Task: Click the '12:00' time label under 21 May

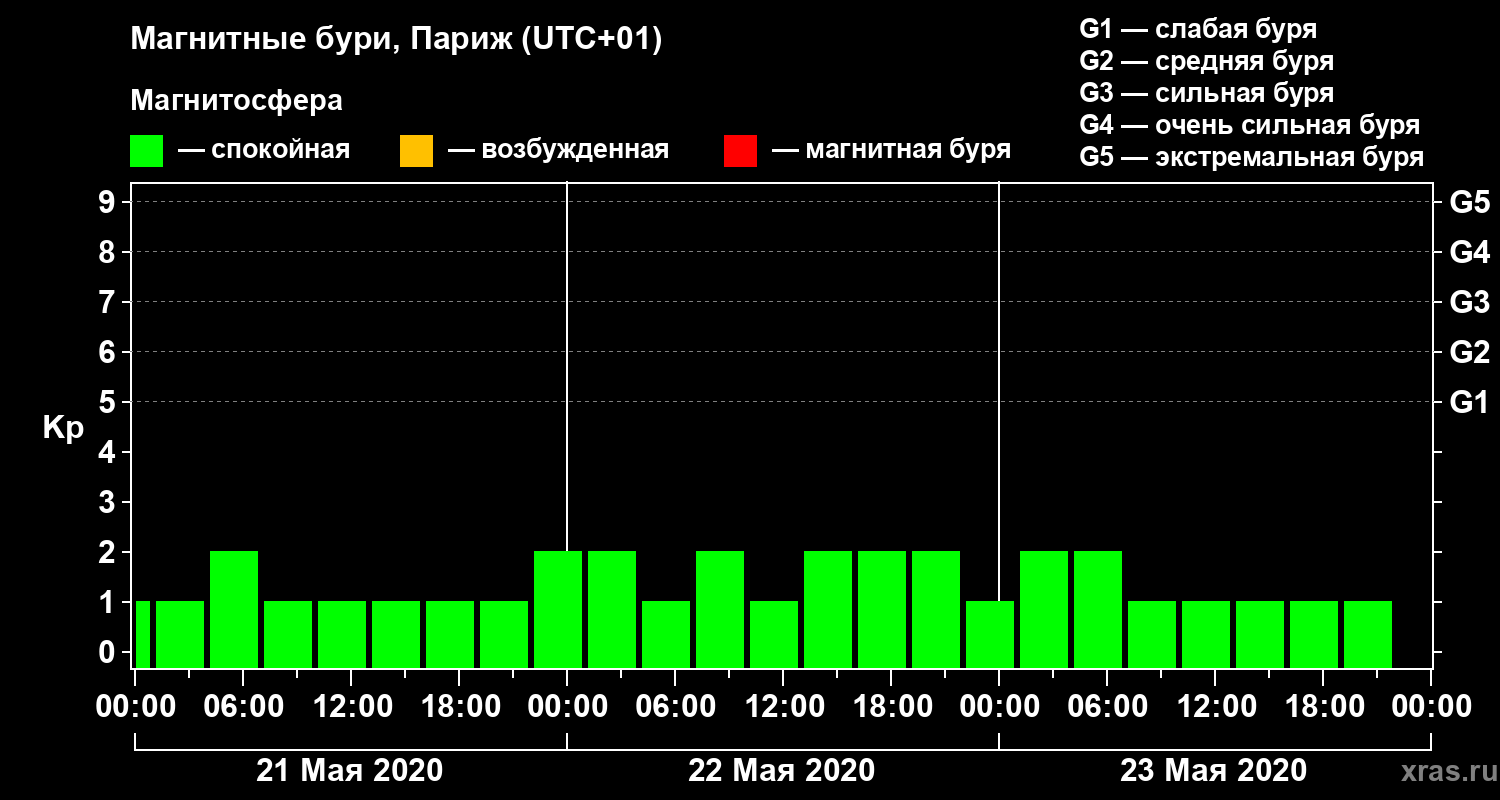Action: pyautogui.click(x=352, y=707)
